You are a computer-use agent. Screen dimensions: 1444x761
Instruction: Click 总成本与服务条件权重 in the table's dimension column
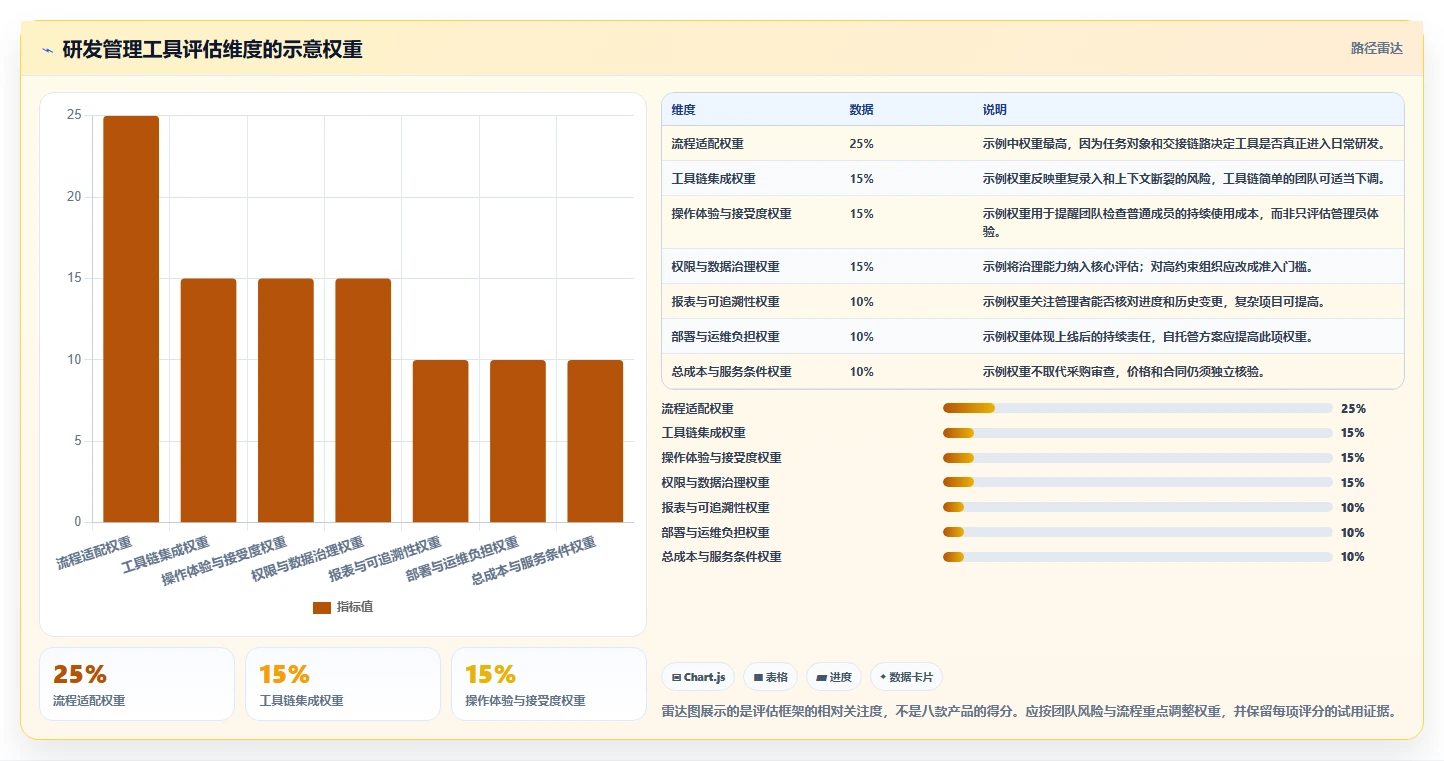pos(732,372)
